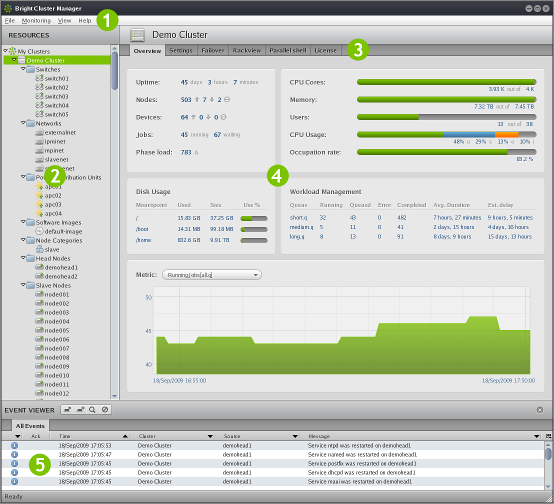Click the switch03 device icon

39,96
